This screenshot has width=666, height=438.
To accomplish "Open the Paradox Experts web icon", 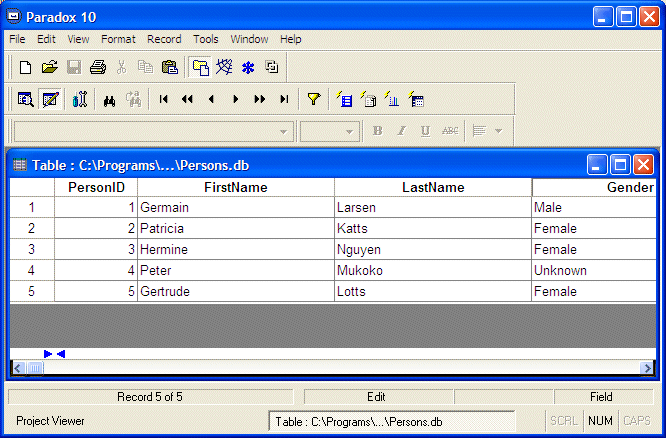I will pos(224,67).
